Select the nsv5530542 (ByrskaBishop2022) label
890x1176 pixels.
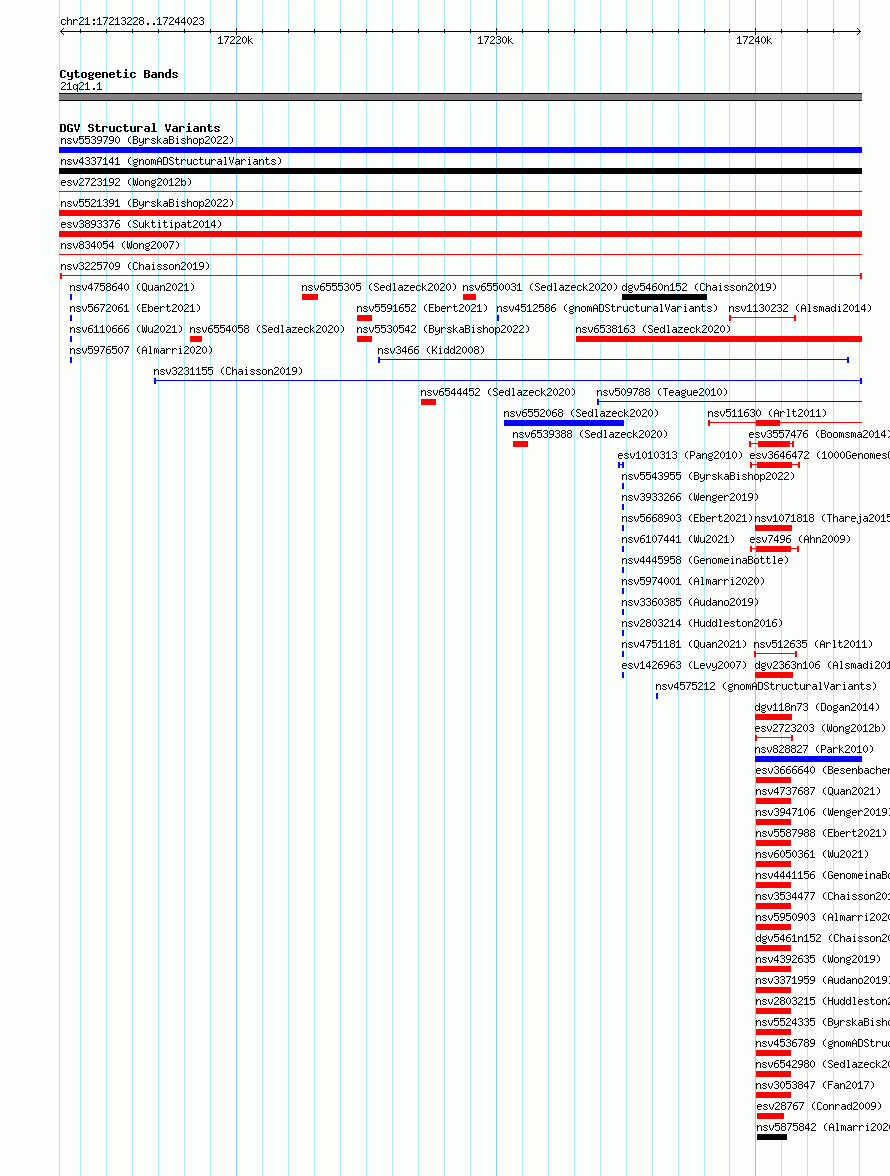tap(443, 329)
